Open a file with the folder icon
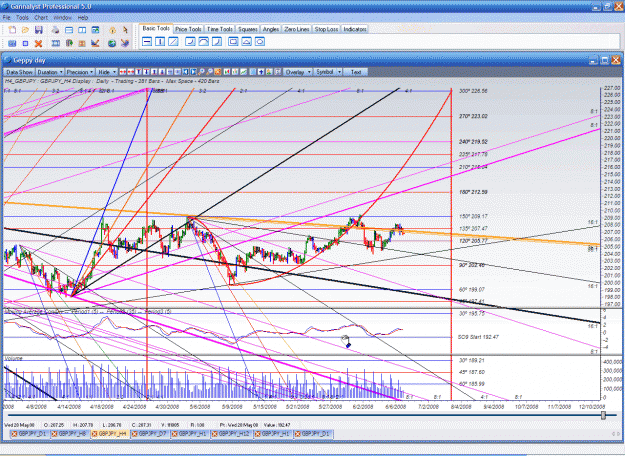Viewport: 625px width, 456px height. pyautogui.click(x=25, y=30)
